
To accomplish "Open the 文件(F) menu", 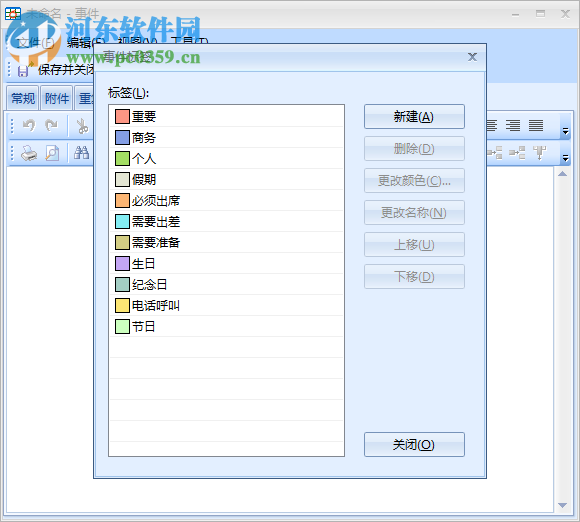I will (x=35, y=43).
